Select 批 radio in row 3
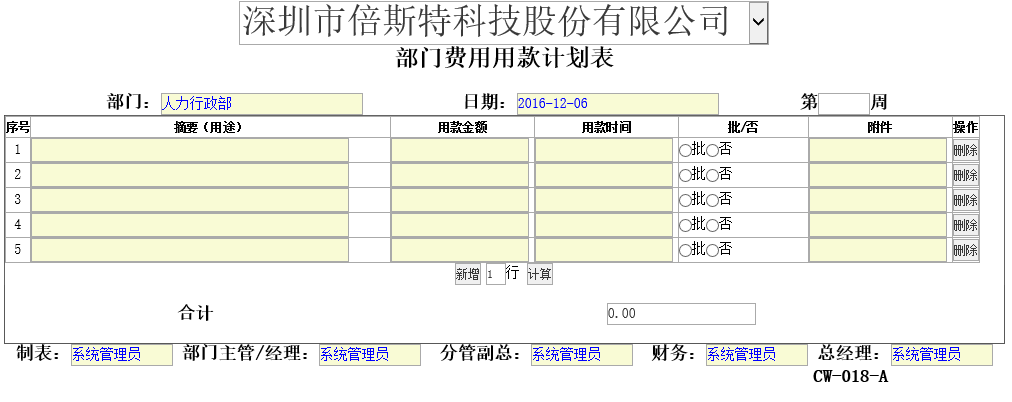1012x402 pixels. tap(684, 201)
